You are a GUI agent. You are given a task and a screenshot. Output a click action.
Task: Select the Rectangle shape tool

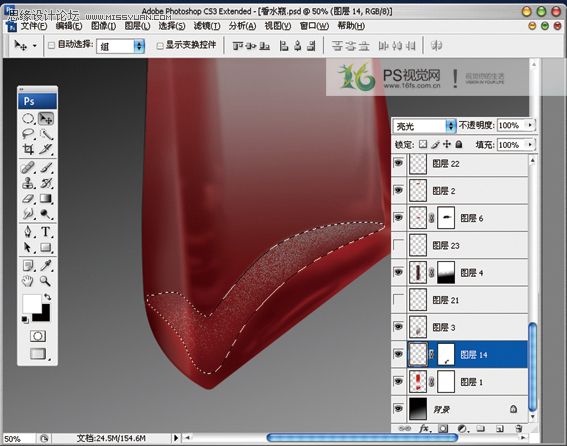click(x=46, y=247)
